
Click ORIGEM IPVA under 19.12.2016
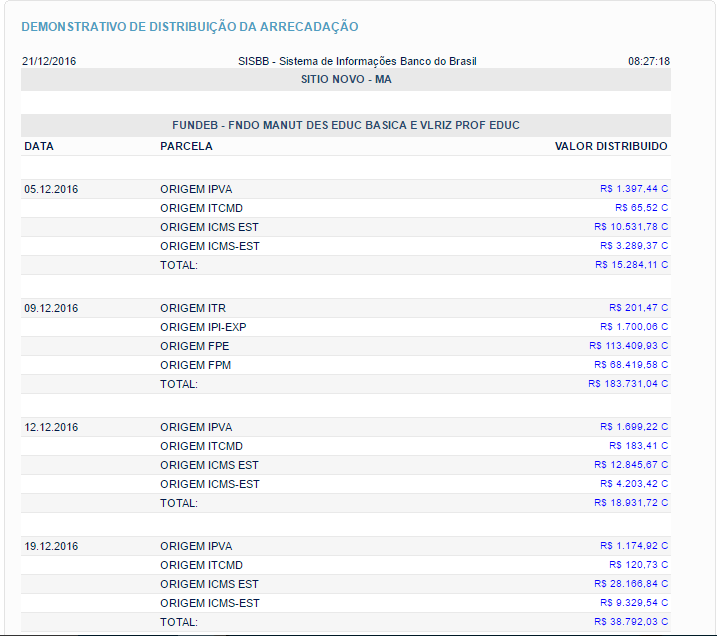196,546
